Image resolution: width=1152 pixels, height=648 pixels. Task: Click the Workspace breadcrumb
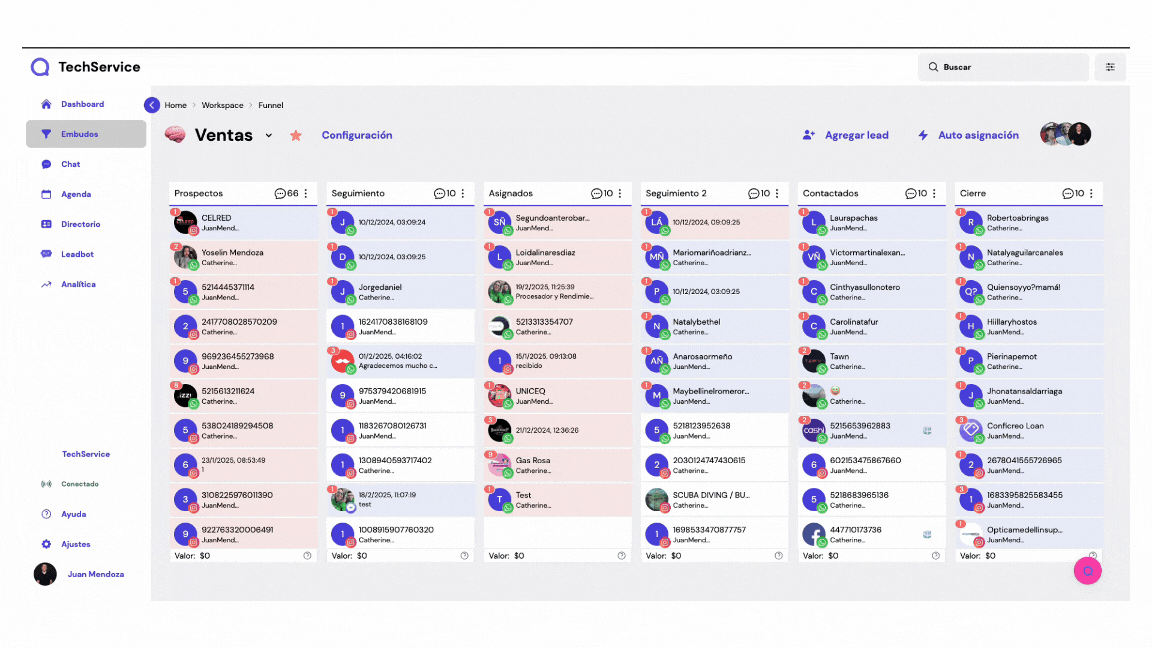click(222, 105)
